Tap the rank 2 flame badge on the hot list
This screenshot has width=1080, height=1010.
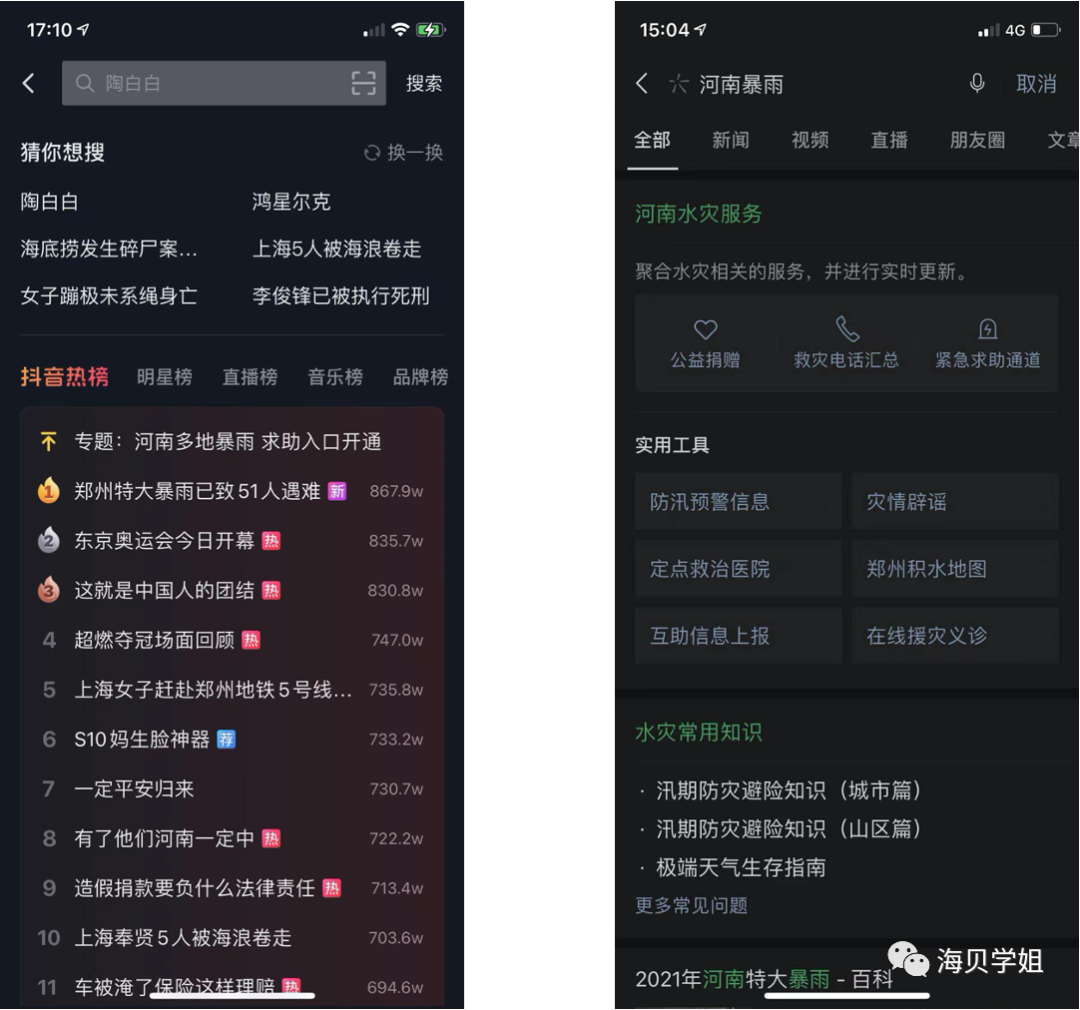pyautogui.click(x=48, y=540)
